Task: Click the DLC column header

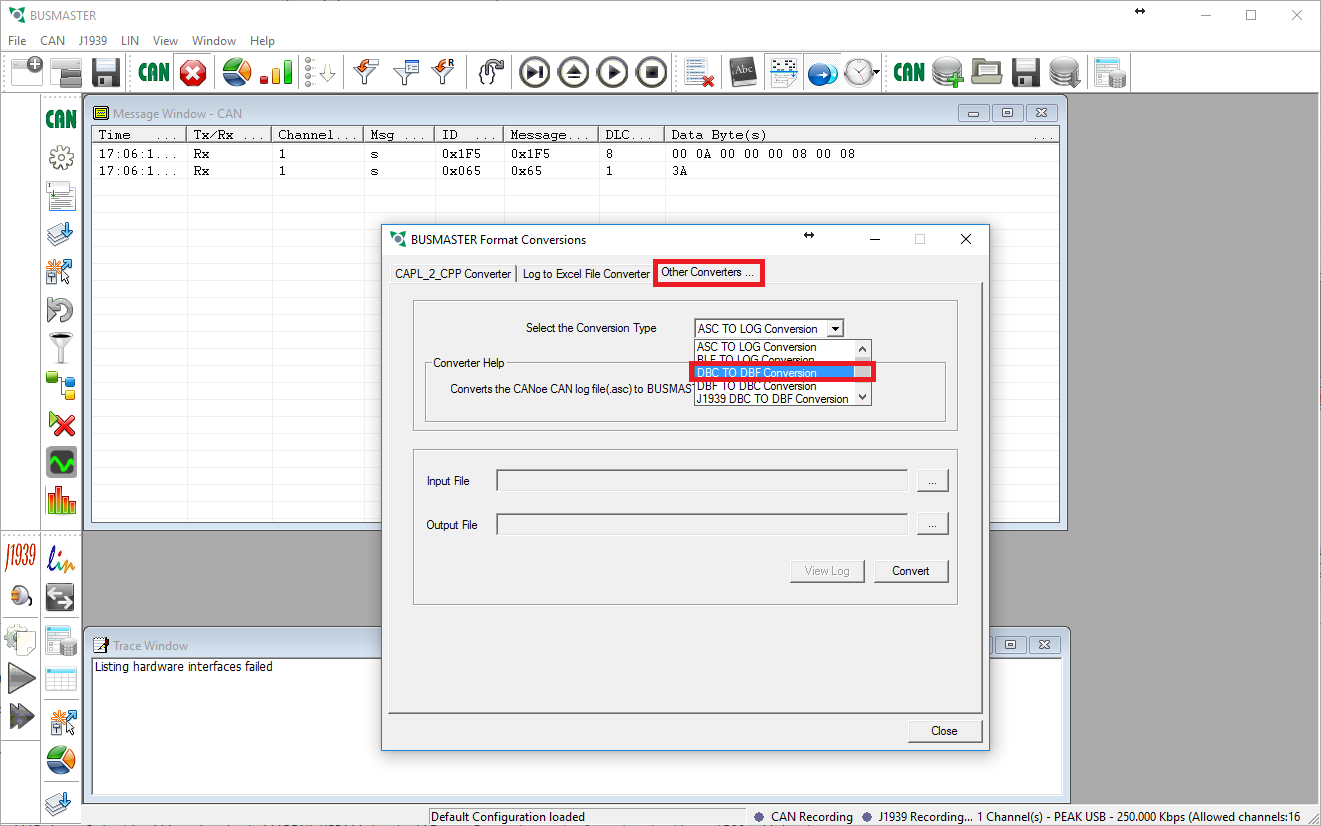Action: pyautogui.click(x=633, y=135)
